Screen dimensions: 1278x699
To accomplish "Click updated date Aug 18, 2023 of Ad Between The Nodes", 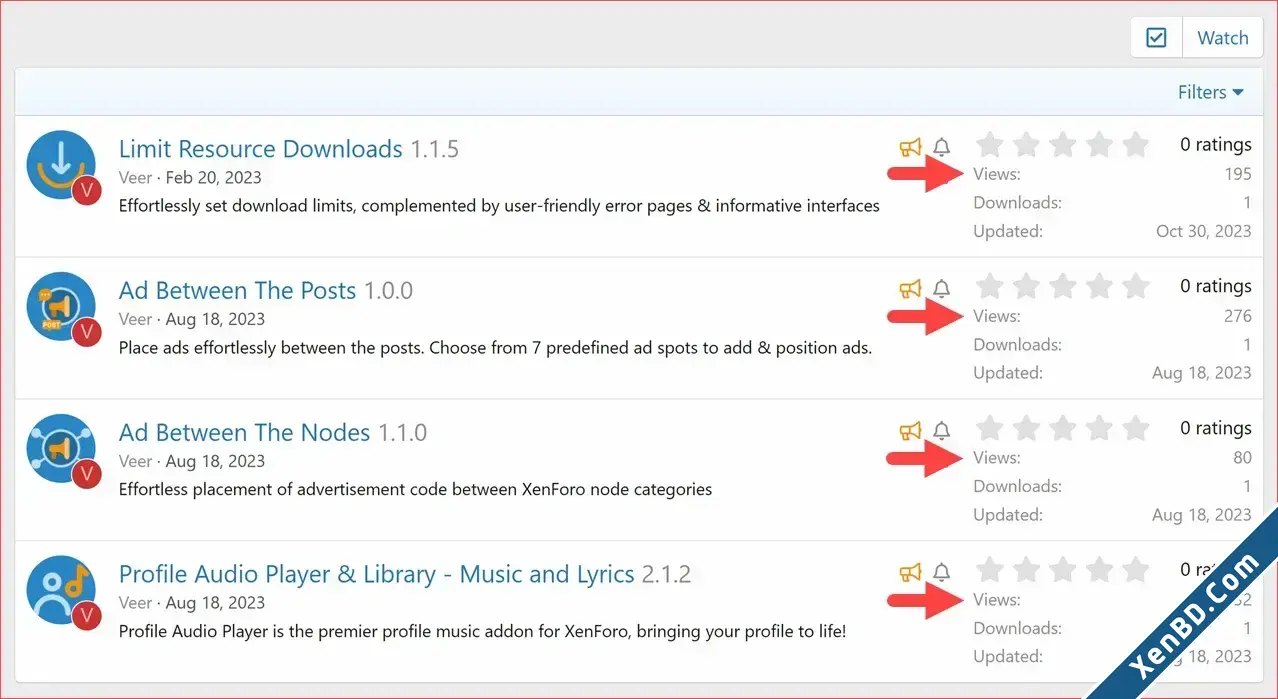I will [x=1202, y=515].
